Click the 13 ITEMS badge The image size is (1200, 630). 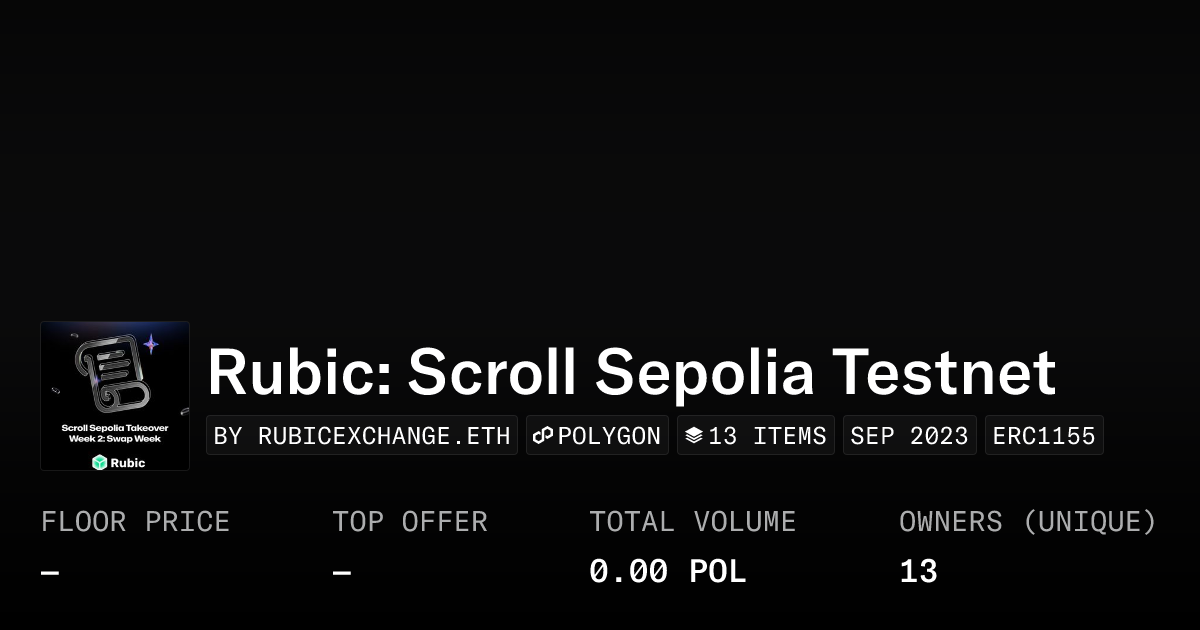pyautogui.click(x=756, y=436)
